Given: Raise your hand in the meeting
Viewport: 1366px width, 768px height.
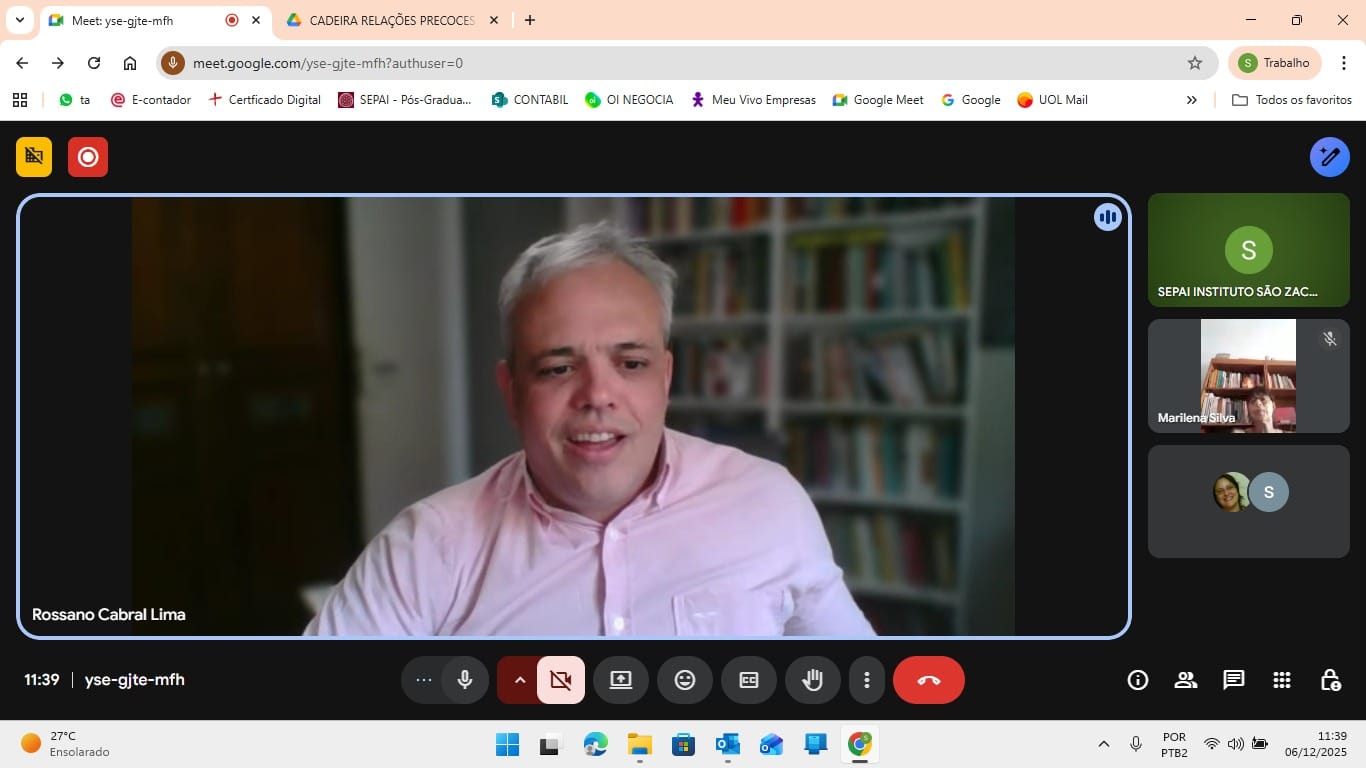Looking at the screenshot, I should (x=812, y=680).
